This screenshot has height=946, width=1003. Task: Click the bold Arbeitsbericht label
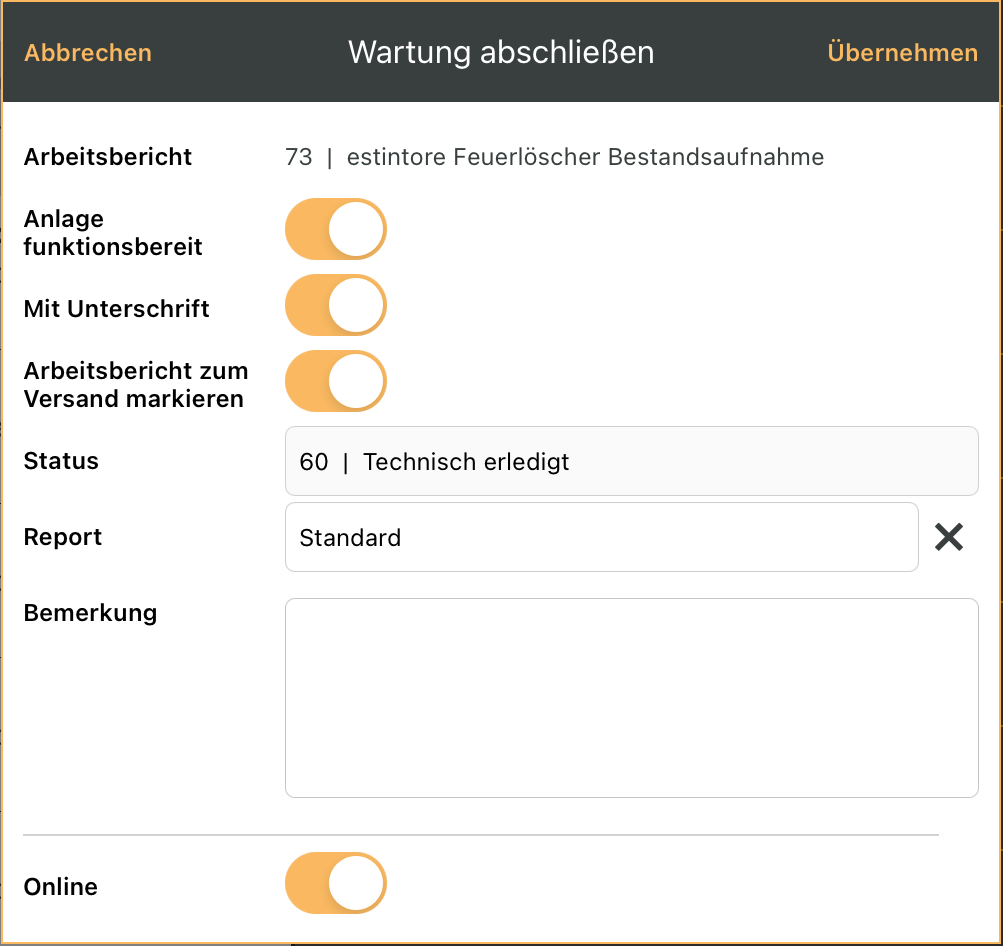107,157
